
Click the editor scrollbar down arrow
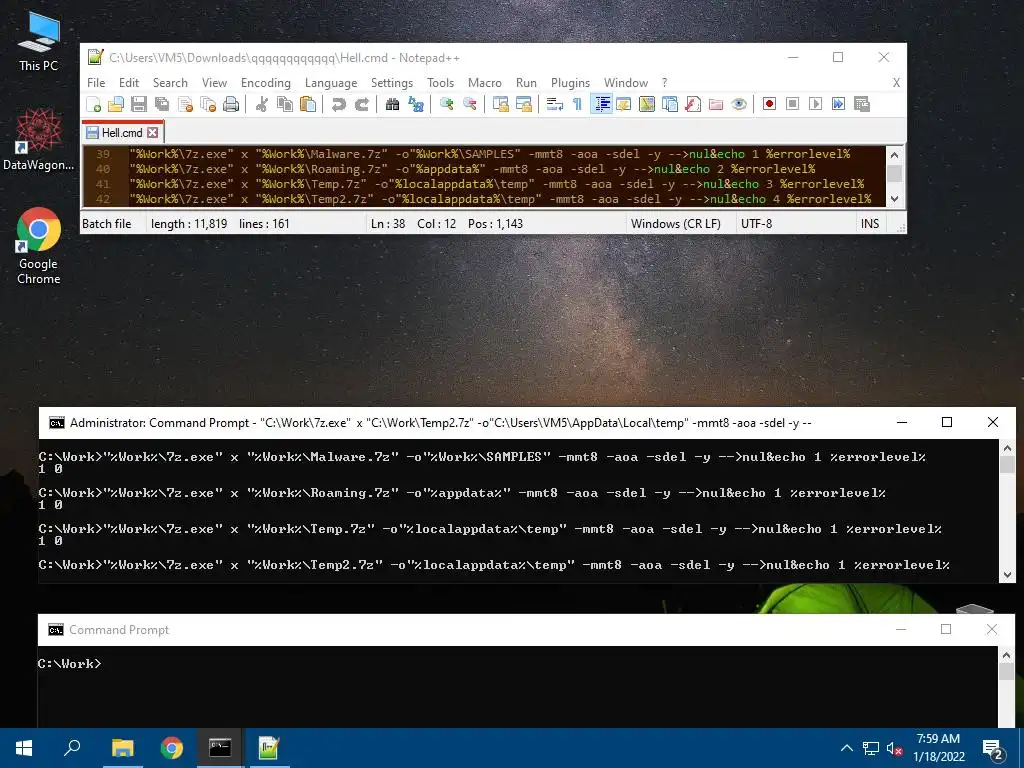[x=895, y=199]
